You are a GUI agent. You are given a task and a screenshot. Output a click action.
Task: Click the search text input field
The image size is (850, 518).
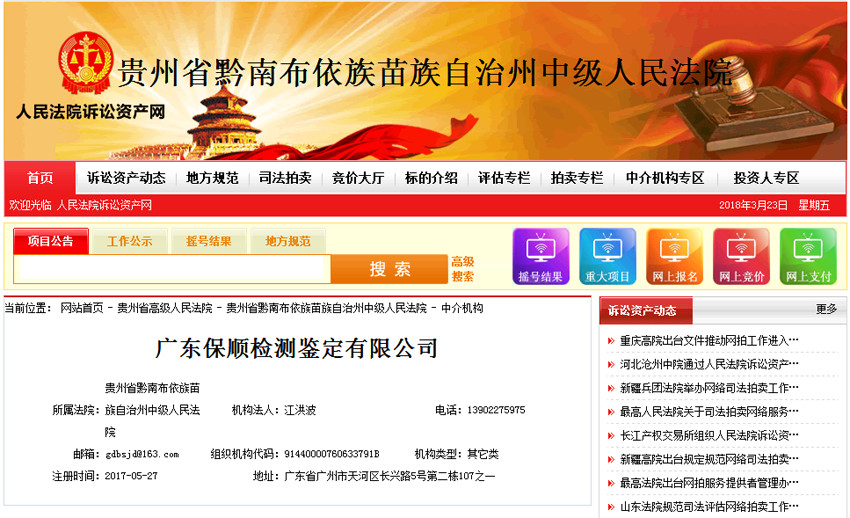pyautogui.click(x=172, y=269)
